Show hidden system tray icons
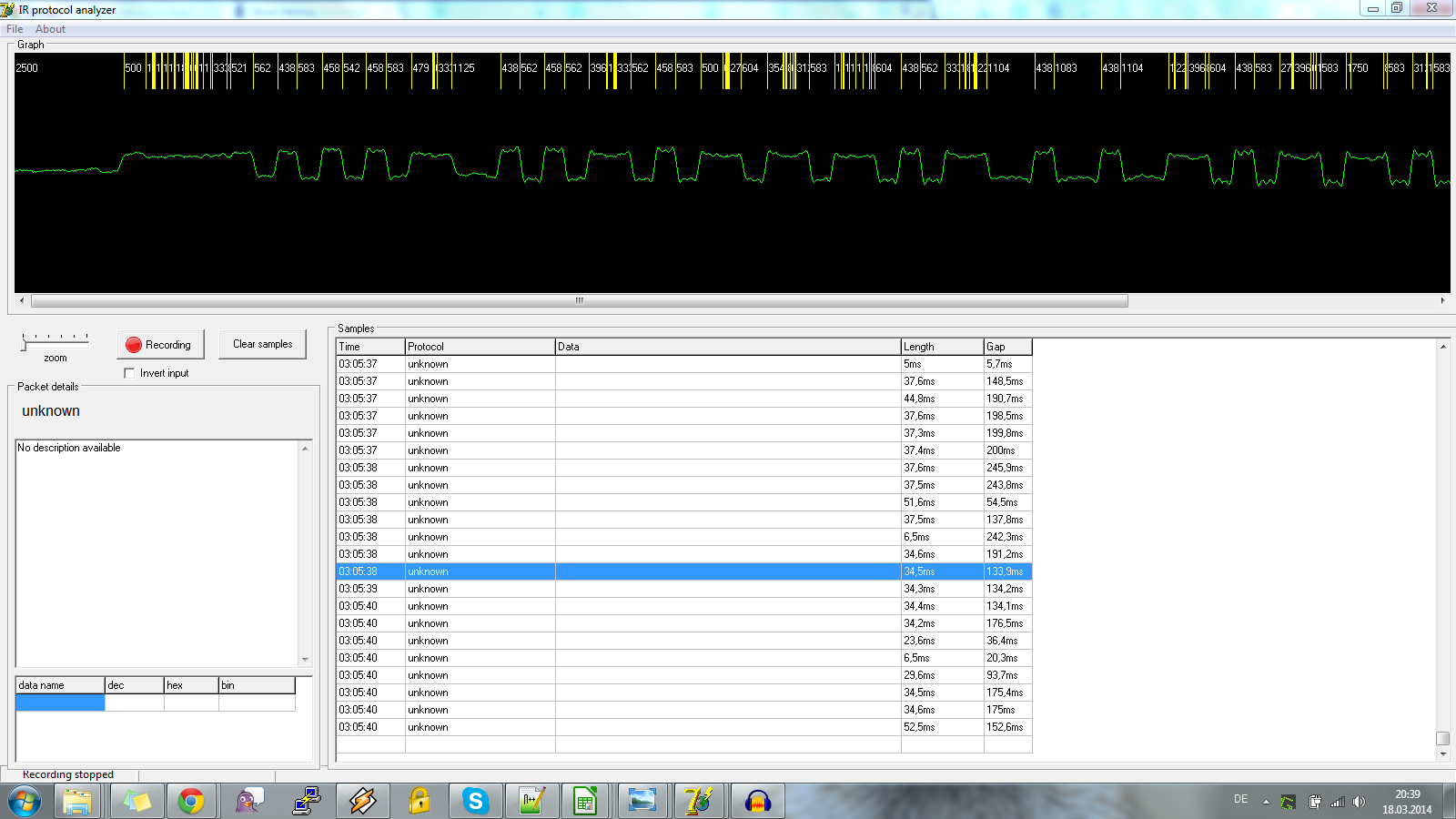This screenshot has width=1456, height=819. pyautogui.click(x=1266, y=802)
